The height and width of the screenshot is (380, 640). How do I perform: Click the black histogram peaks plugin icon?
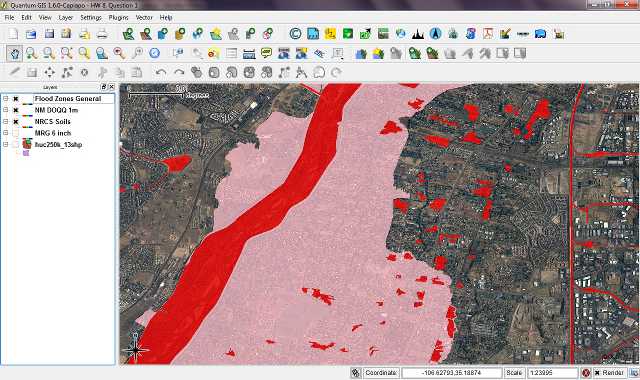coord(418,34)
